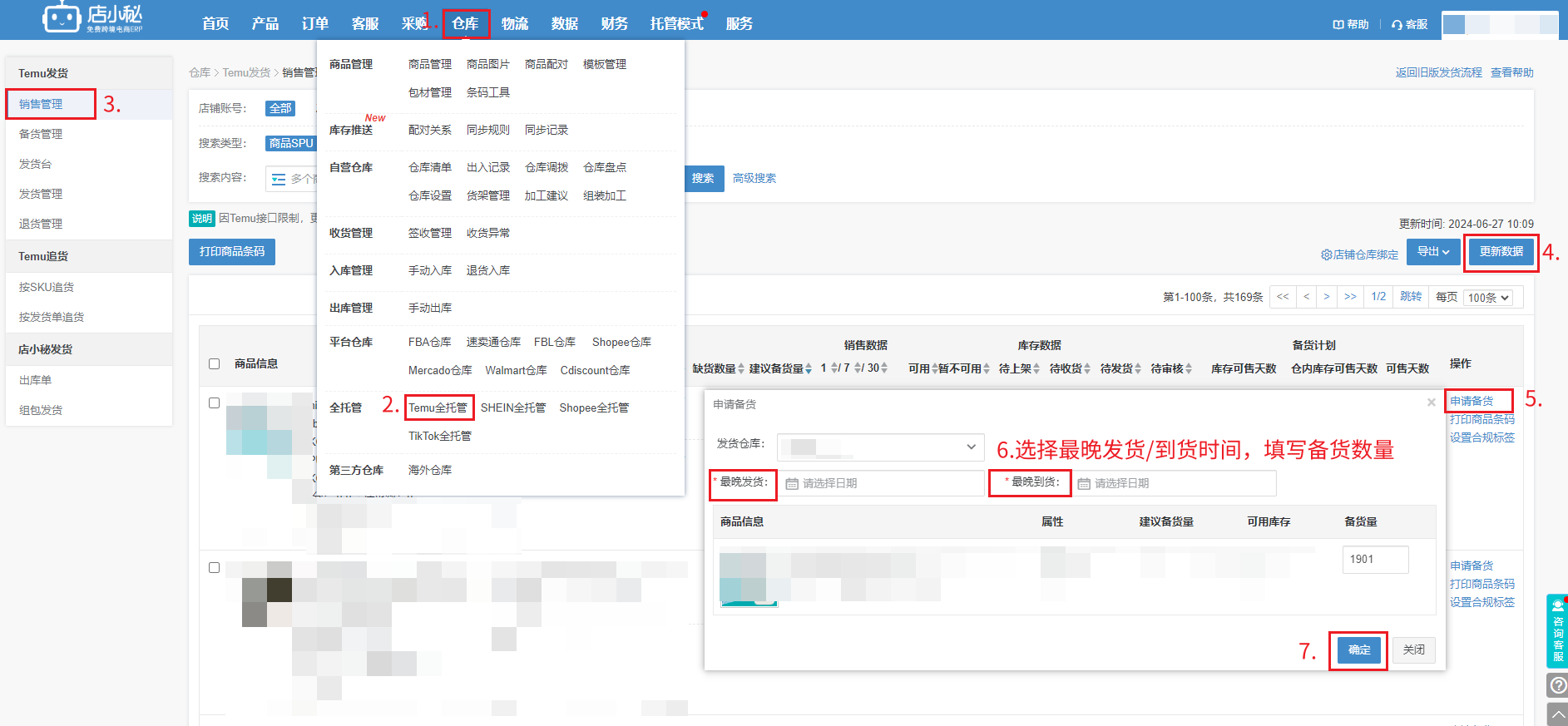The image size is (1568, 726).
Task: Click 查看帮助 link
Action: pos(1512,72)
